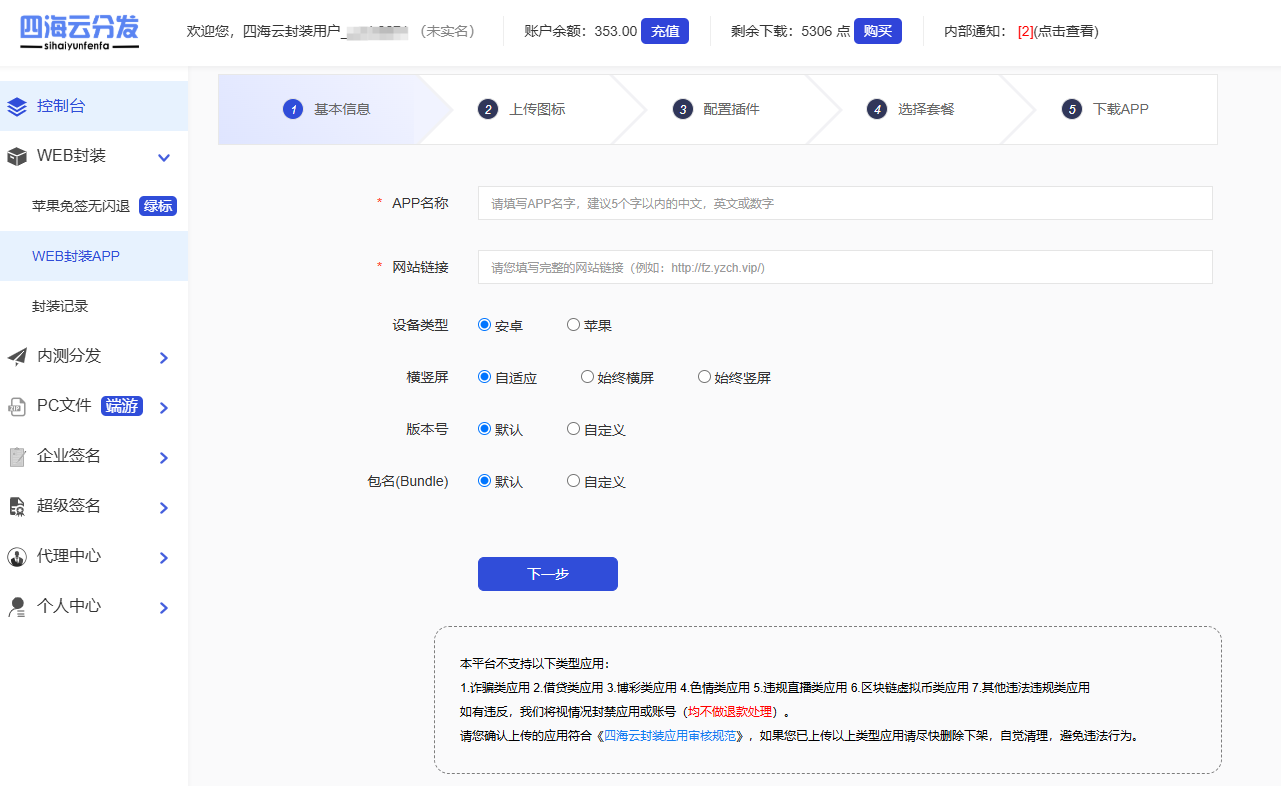Viewport: 1281px width, 786px height.
Task: Select 自定义 for 版本号
Action: (x=573, y=428)
